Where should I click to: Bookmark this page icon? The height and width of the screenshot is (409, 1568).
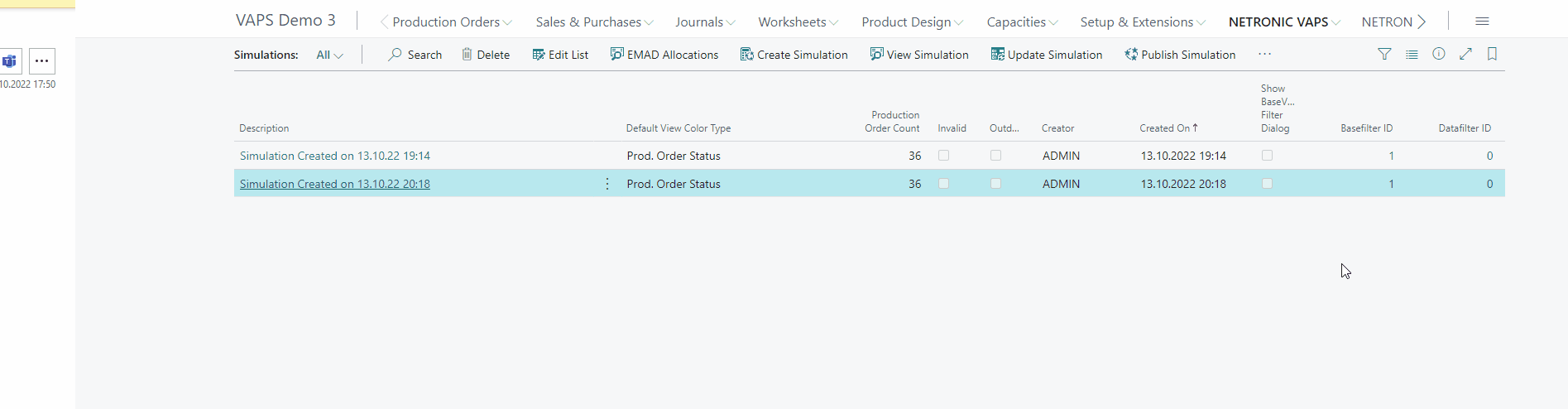pos(1493,54)
